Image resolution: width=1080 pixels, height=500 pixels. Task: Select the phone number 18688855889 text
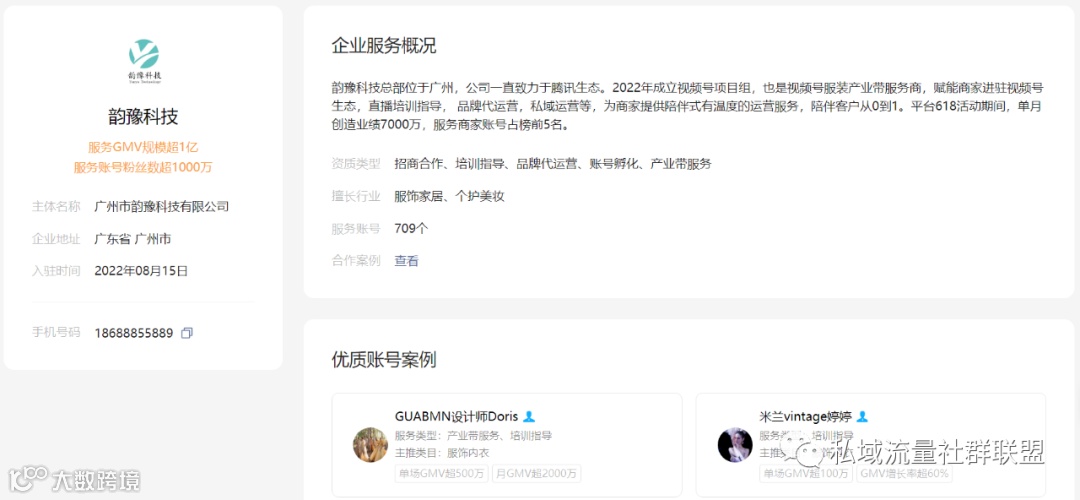[134, 333]
